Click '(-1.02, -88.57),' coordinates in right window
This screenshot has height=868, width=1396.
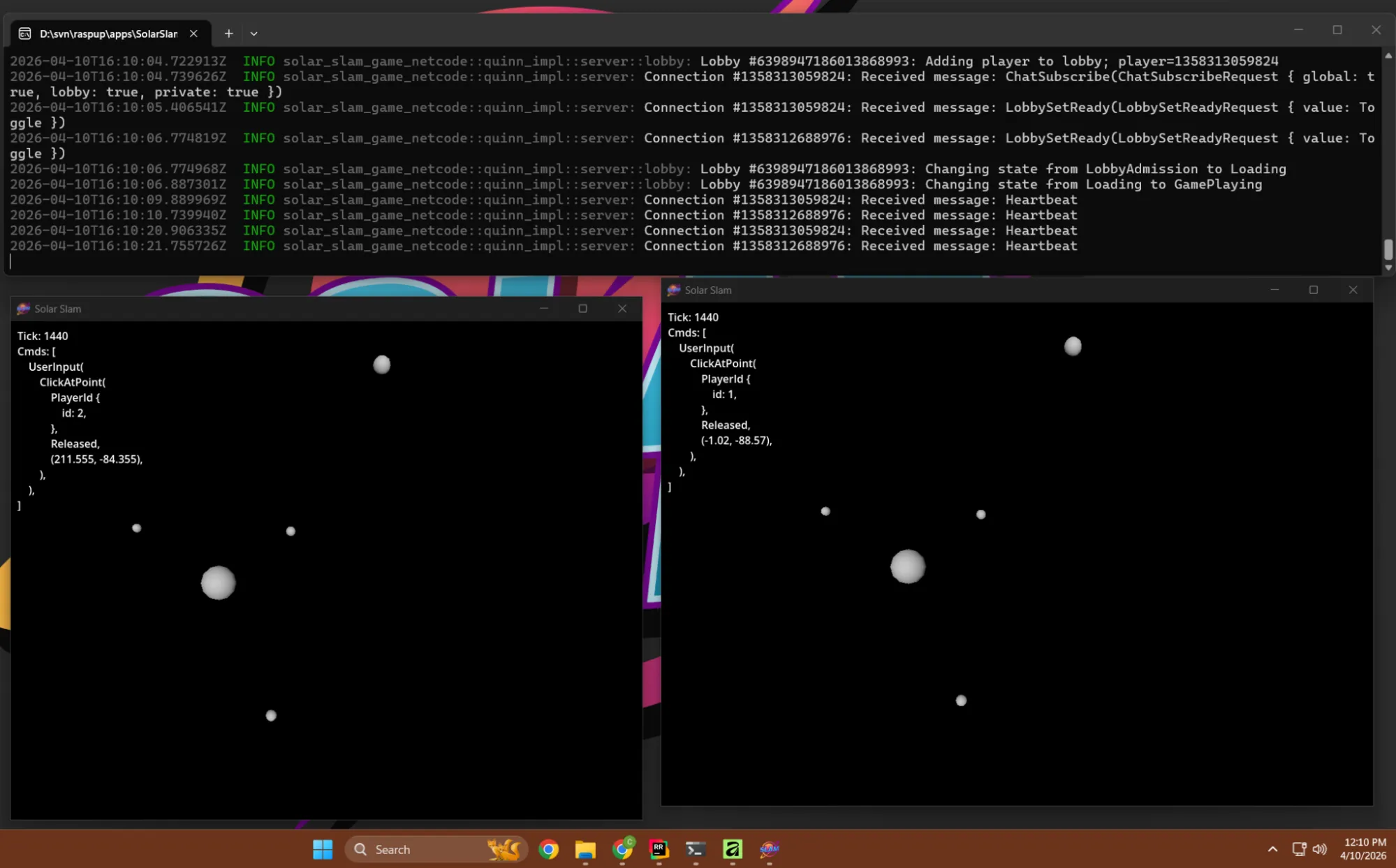(736, 441)
